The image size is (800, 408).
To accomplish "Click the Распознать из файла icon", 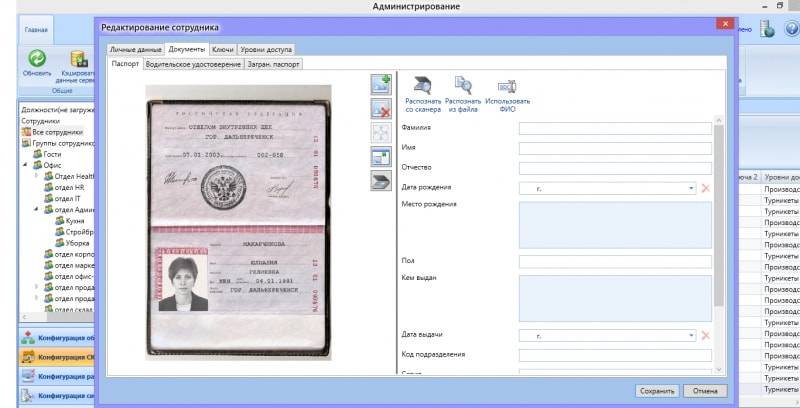I will (463, 86).
